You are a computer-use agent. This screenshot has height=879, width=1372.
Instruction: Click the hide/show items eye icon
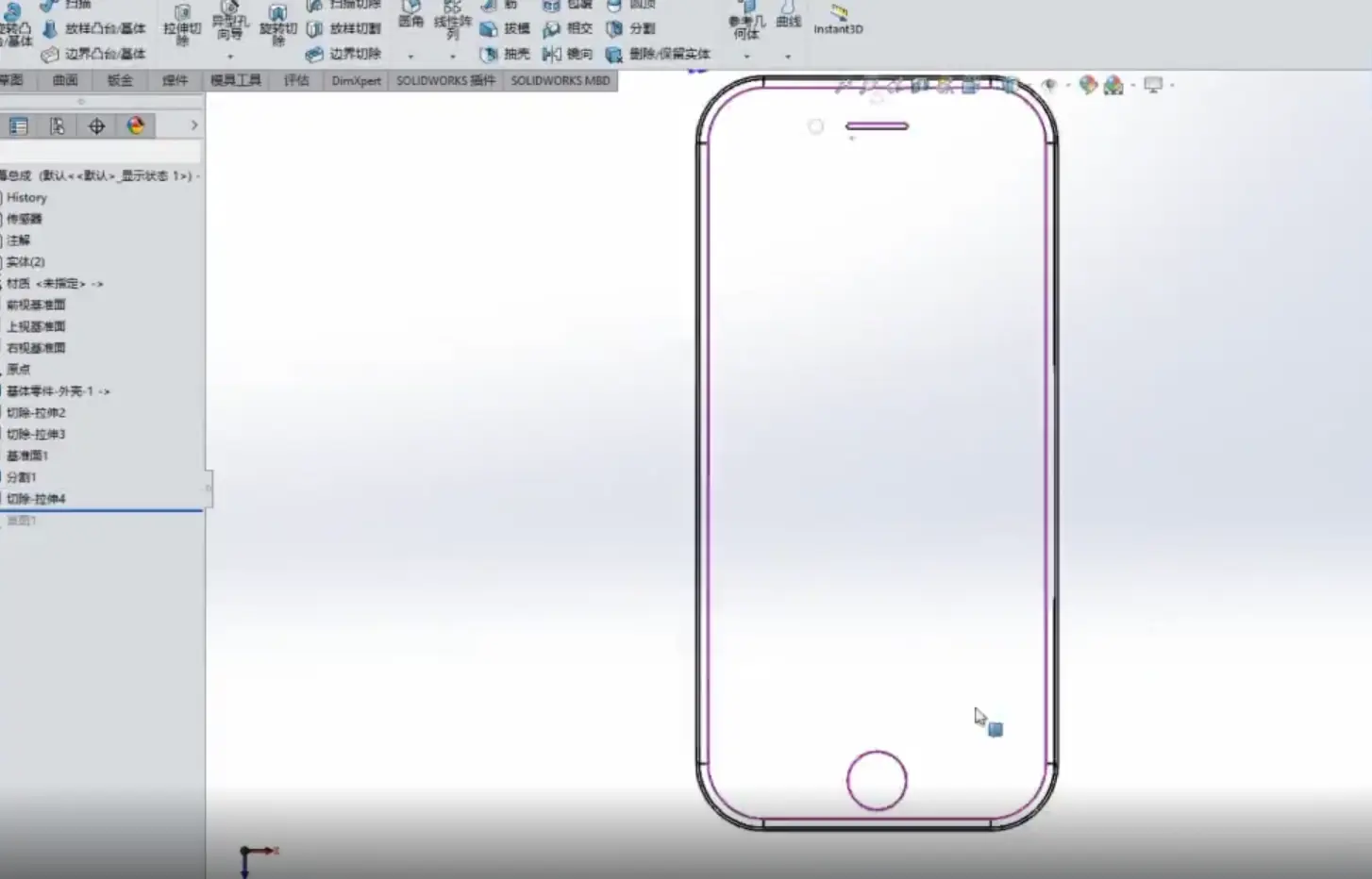(x=1048, y=86)
